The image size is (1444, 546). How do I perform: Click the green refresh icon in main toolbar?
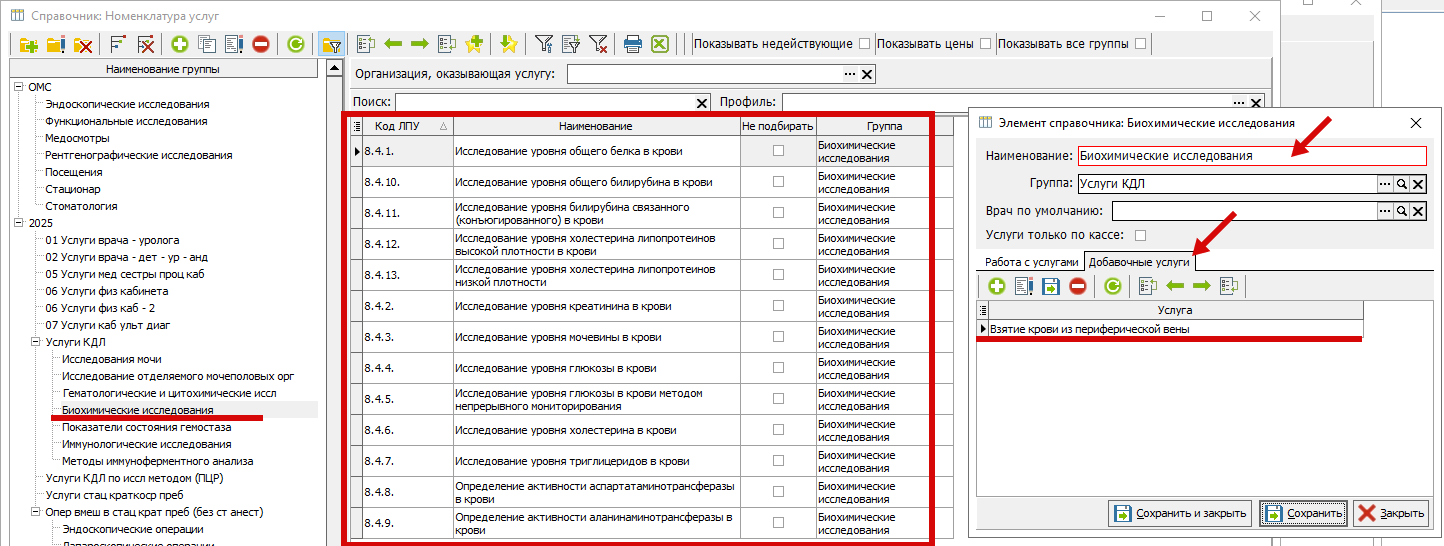[x=295, y=44]
